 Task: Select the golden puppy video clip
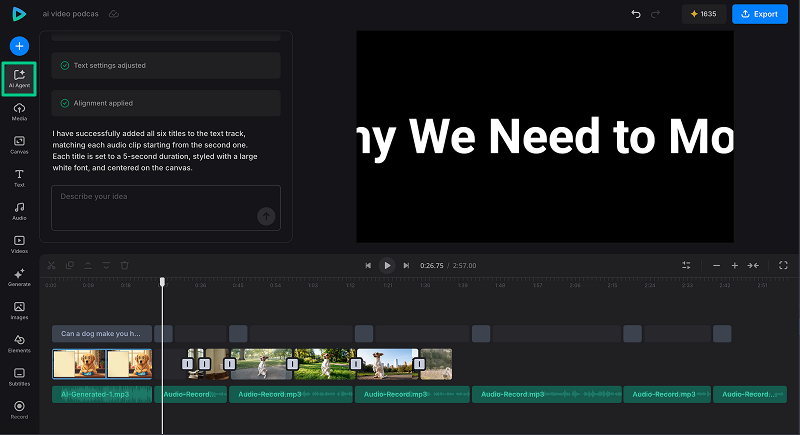pos(102,364)
